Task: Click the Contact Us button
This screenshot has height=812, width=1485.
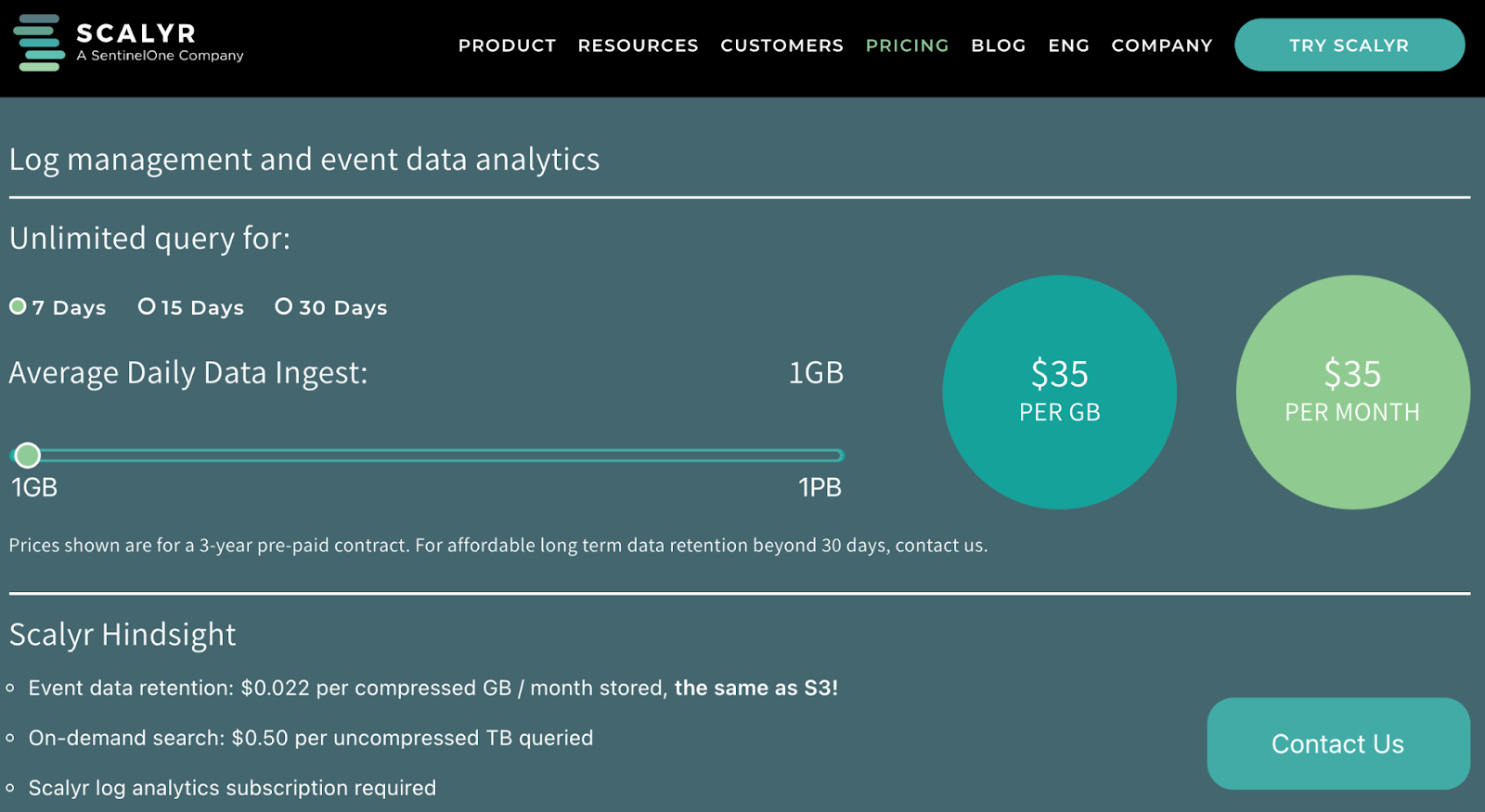Action: pos(1337,743)
